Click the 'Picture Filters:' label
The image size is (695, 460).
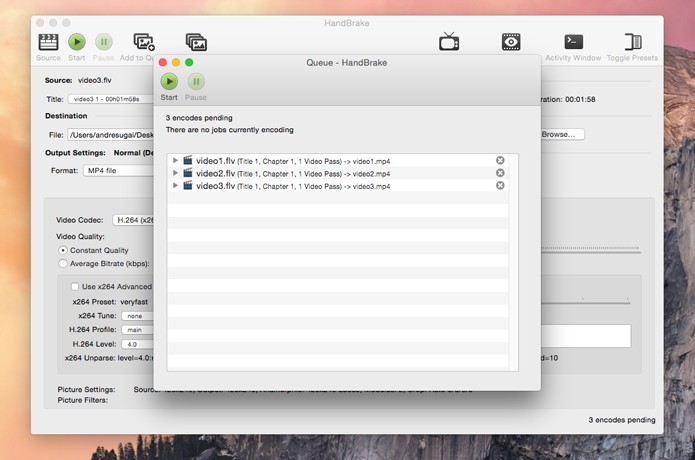point(82,400)
